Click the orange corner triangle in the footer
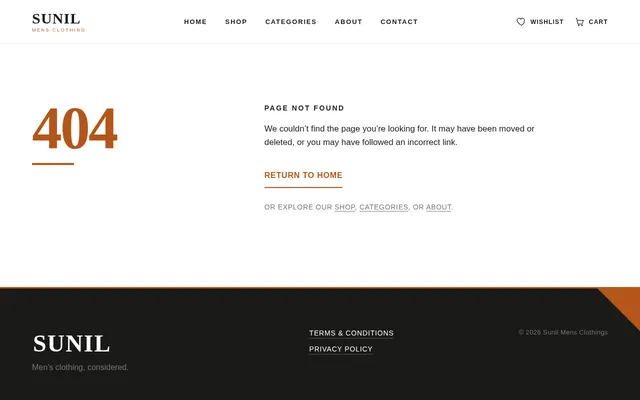 (625, 302)
